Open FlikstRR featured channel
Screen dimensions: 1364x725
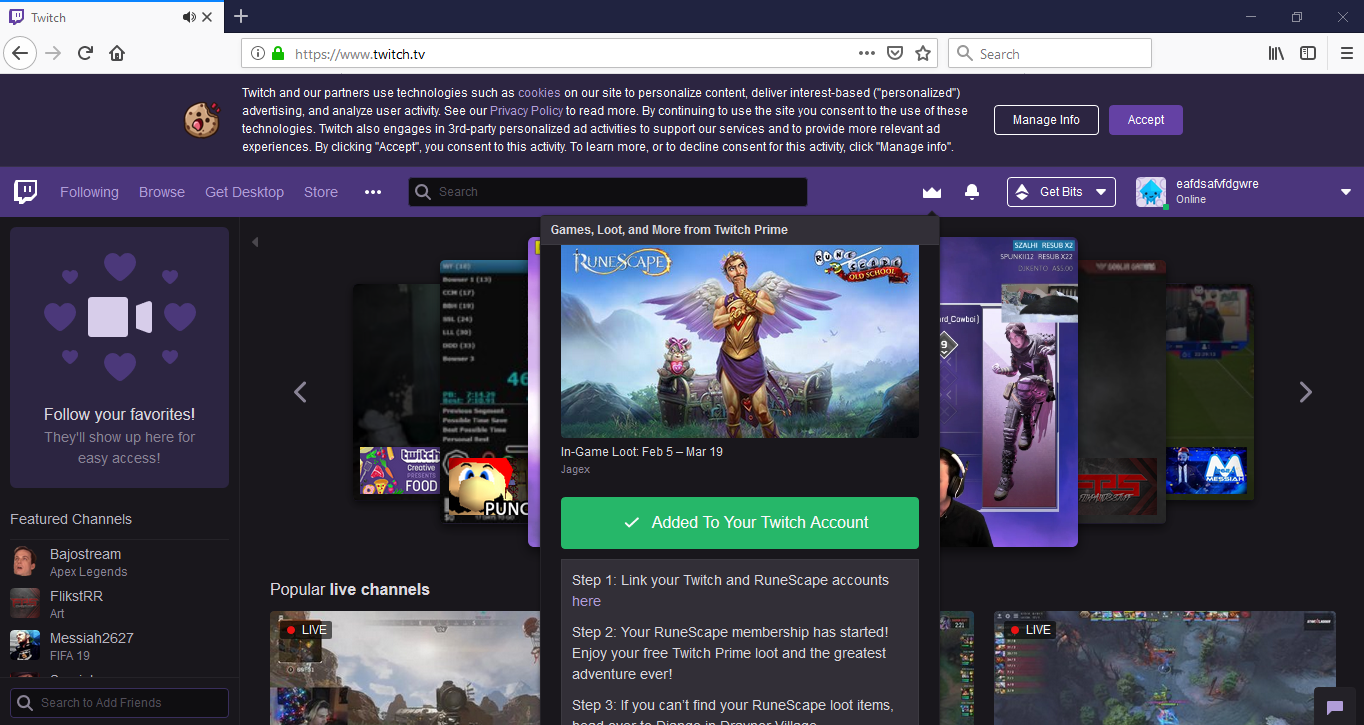[119, 604]
